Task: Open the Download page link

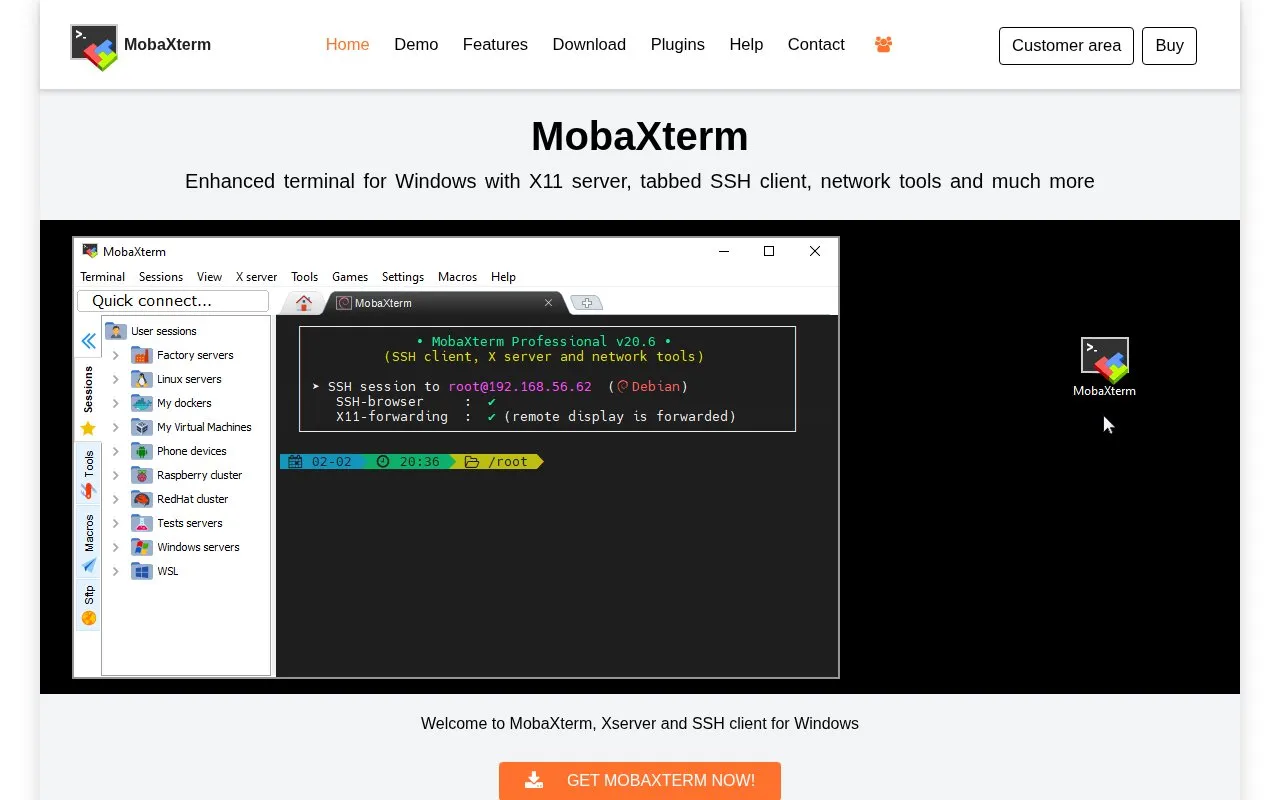Action: pyautogui.click(x=589, y=44)
